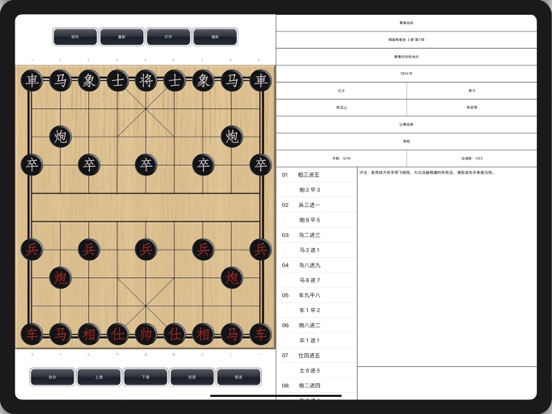Select red 马 beside the right 车
Viewport: 552px width, 414px height.
tap(232, 334)
